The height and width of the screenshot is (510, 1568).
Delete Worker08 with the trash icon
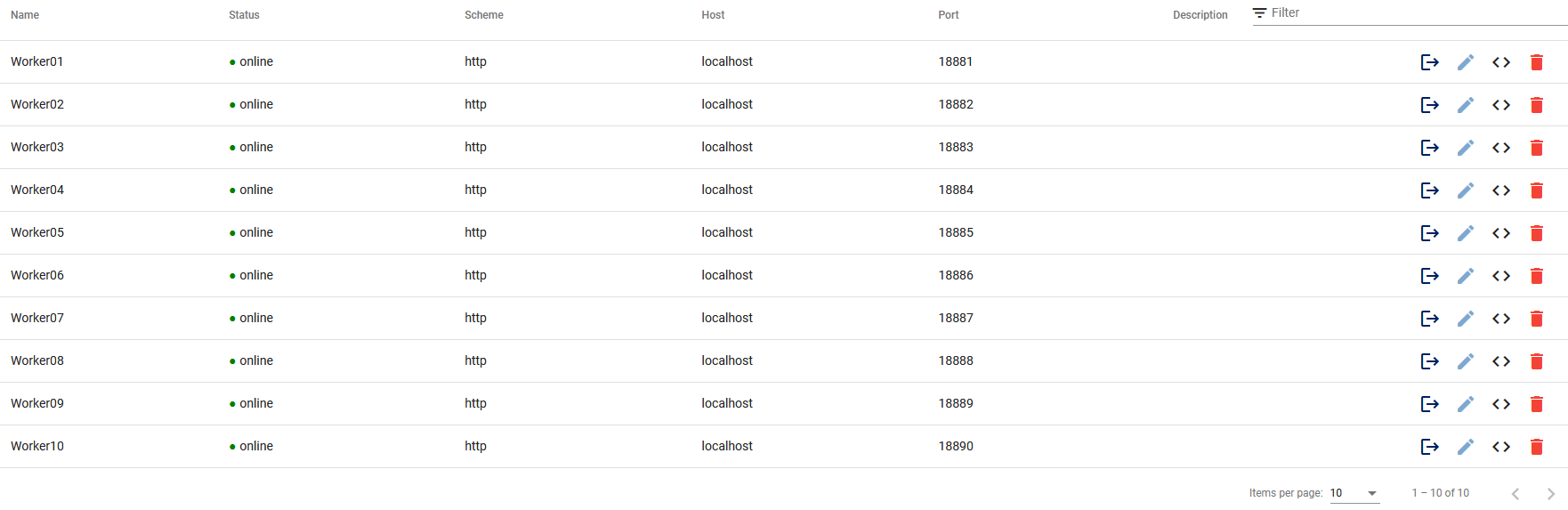[x=1536, y=361]
